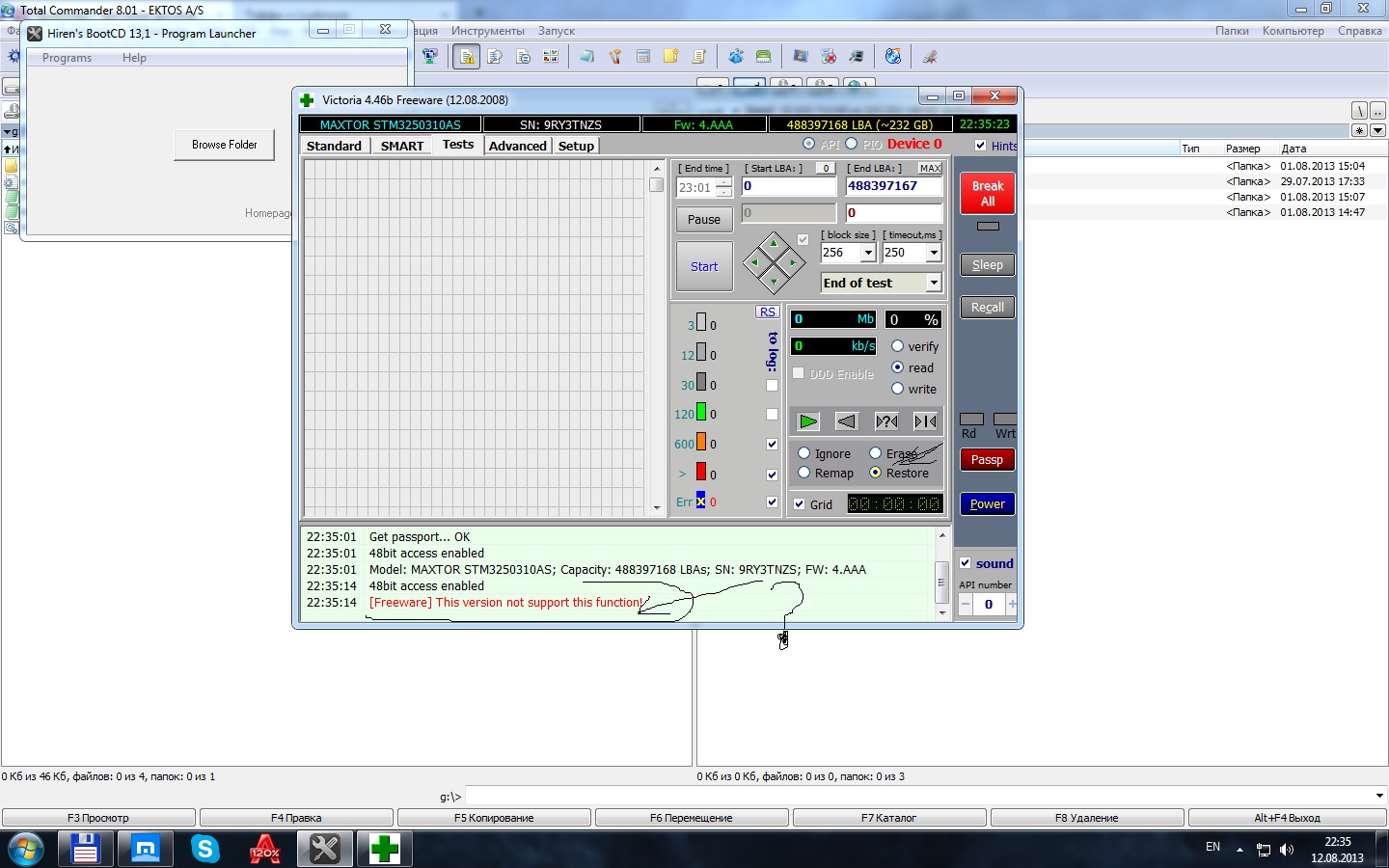The height and width of the screenshot is (868, 1389).
Task: Toggle the Grid checkbox
Action: pyautogui.click(x=799, y=503)
